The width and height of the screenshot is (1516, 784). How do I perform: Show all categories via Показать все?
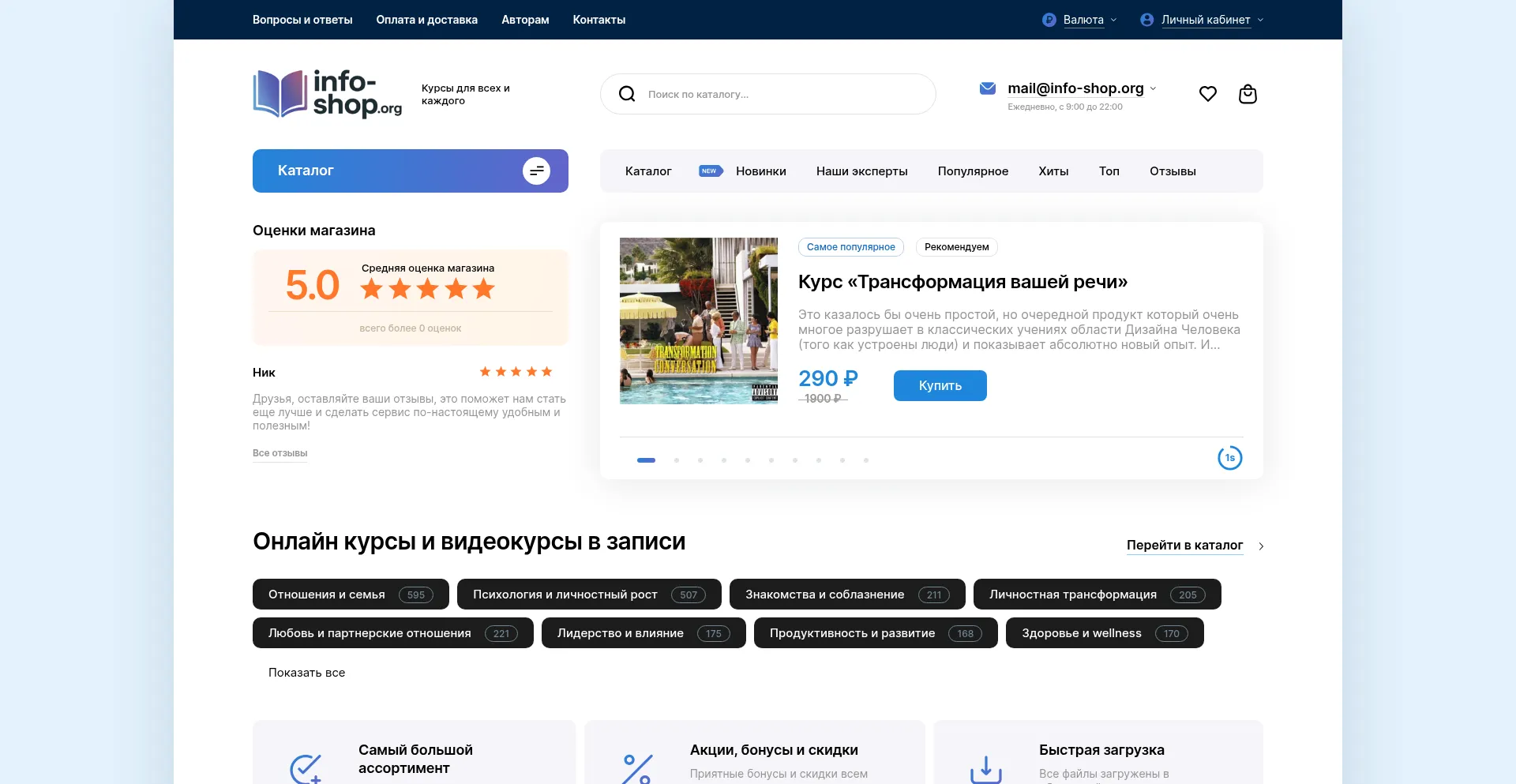click(306, 673)
